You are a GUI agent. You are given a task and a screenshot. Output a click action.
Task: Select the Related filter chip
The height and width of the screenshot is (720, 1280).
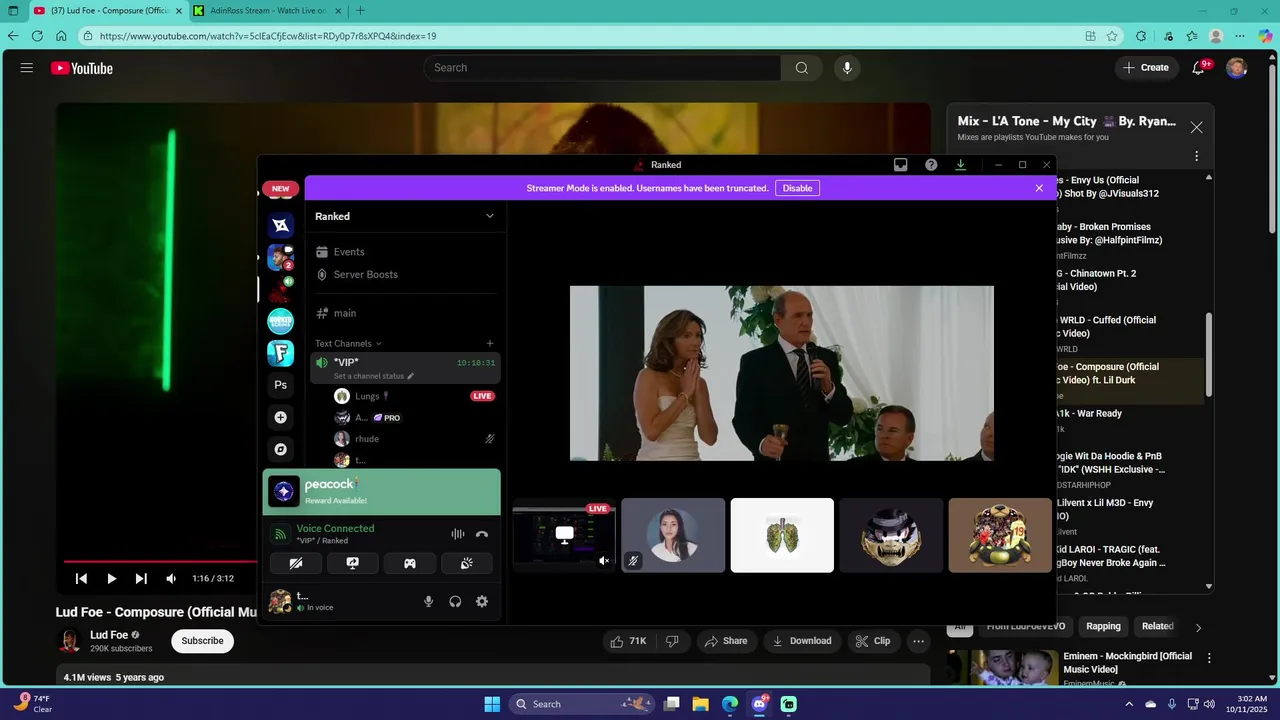(1157, 626)
